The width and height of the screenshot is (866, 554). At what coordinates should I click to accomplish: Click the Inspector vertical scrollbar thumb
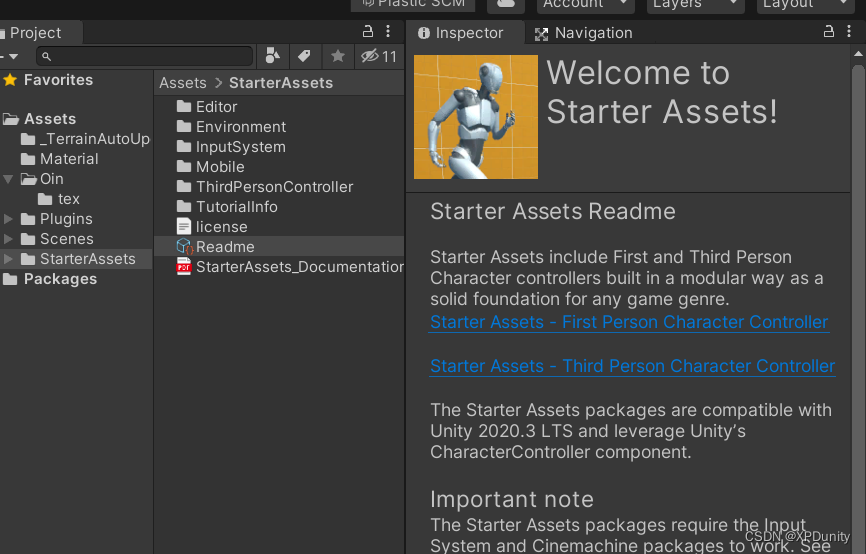coord(858,309)
